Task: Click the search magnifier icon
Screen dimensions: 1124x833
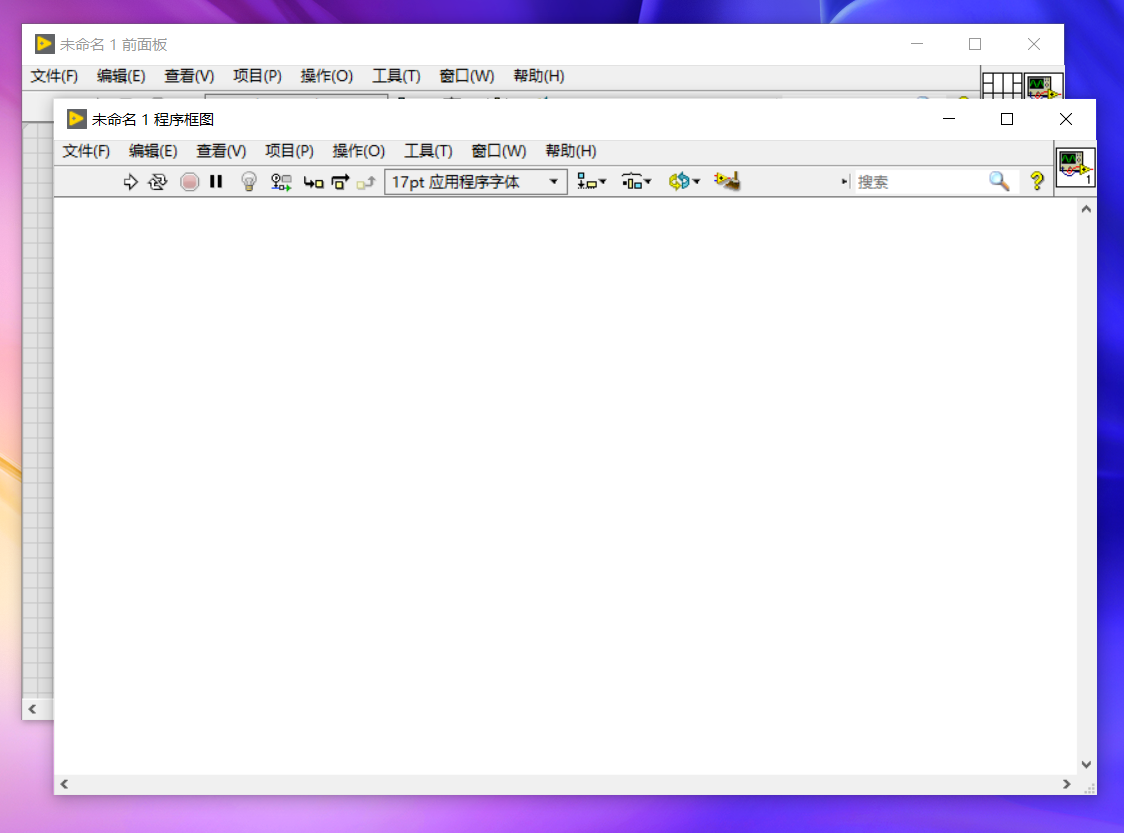Action: [999, 182]
